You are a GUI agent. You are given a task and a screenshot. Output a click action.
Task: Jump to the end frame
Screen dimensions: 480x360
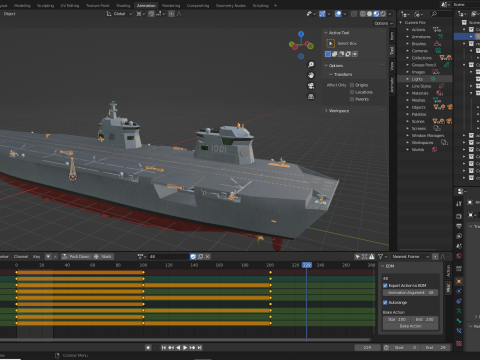coord(199,347)
